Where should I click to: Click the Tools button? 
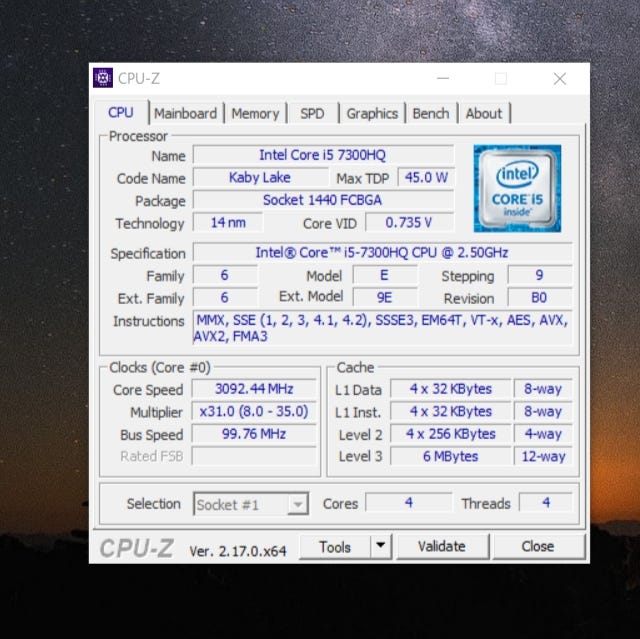(335, 546)
